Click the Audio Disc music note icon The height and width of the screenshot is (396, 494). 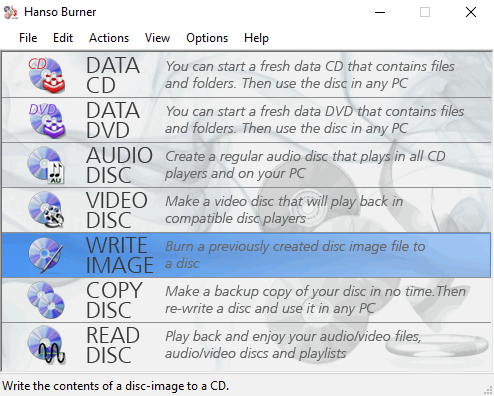coord(46,165)
